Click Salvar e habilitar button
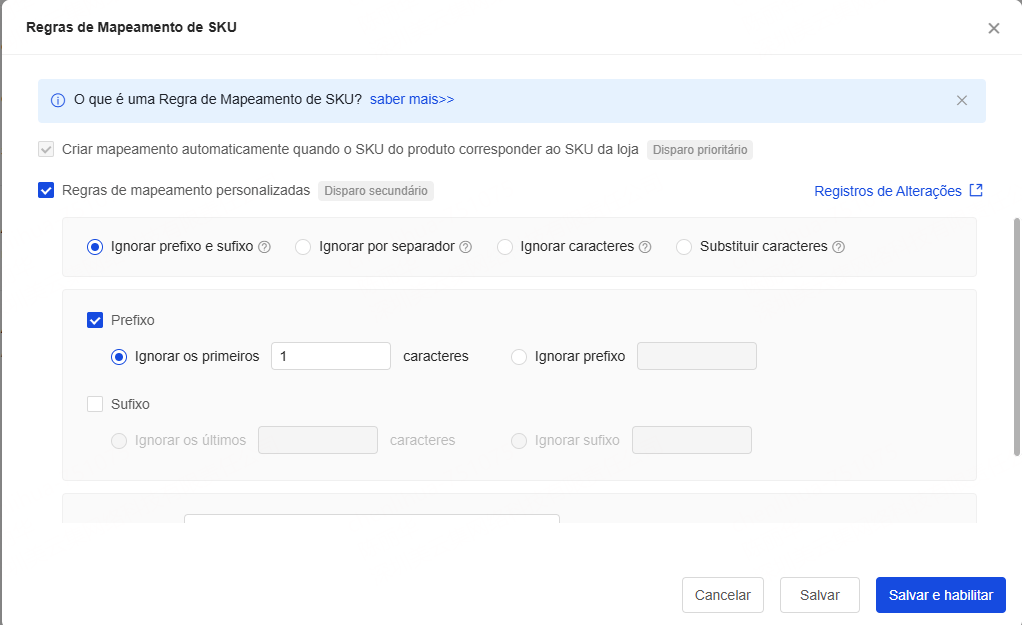The height and width of the screenshot is (625, 1022). coord(941,595)
